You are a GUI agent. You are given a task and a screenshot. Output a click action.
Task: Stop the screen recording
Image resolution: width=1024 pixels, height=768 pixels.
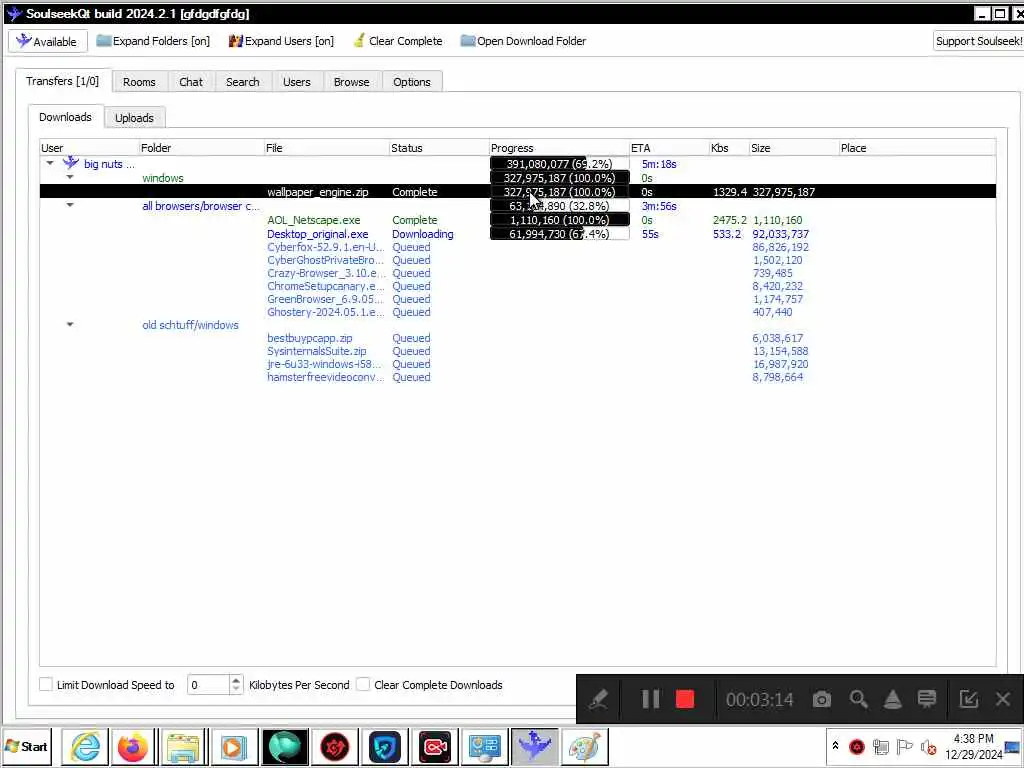click(x=684, y=699)
